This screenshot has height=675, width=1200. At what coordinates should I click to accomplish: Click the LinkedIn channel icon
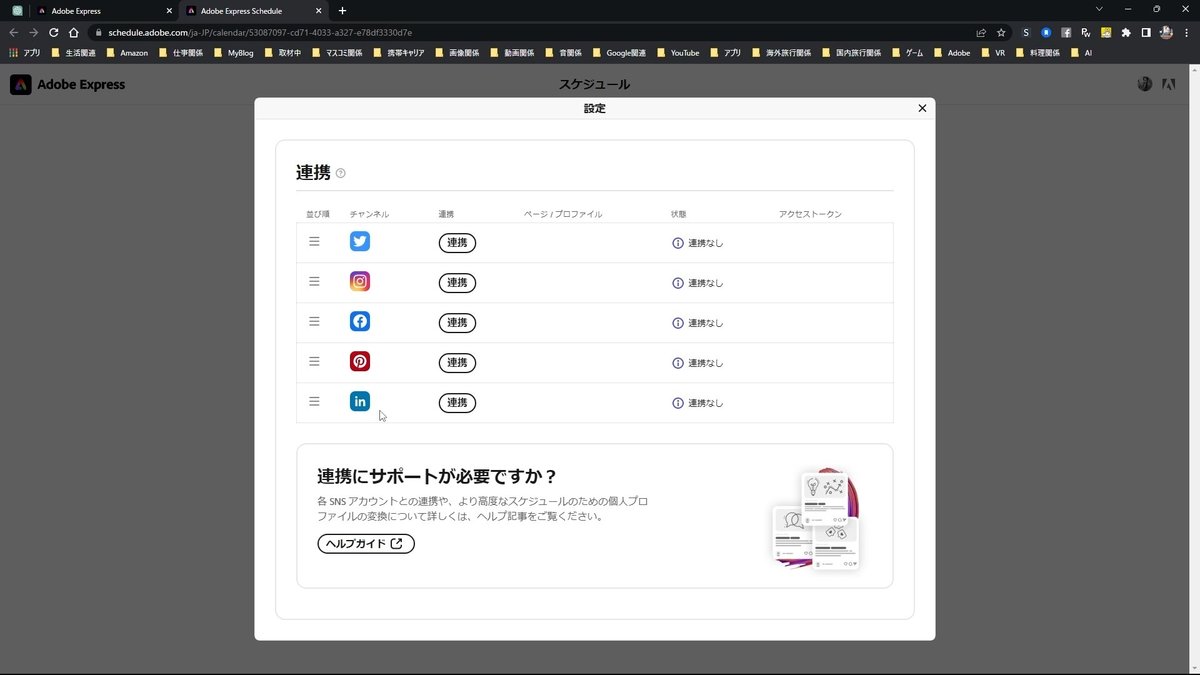360,401
